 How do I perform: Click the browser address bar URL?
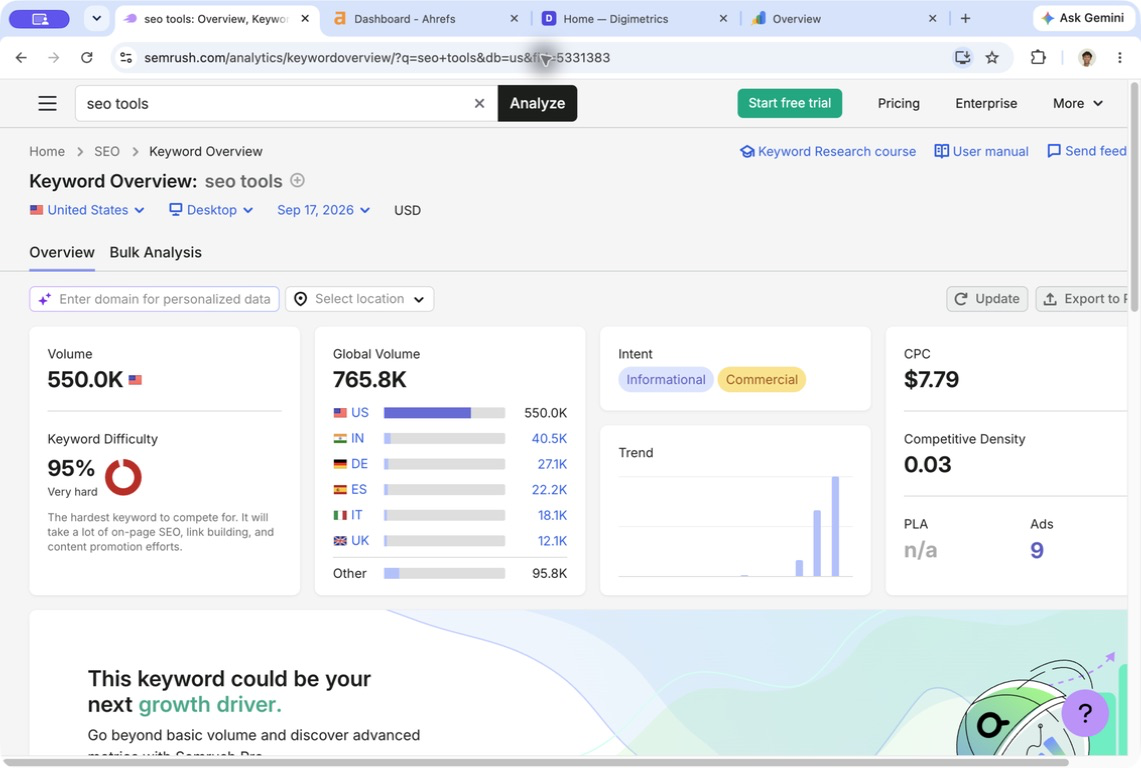(x=377, y=58)
